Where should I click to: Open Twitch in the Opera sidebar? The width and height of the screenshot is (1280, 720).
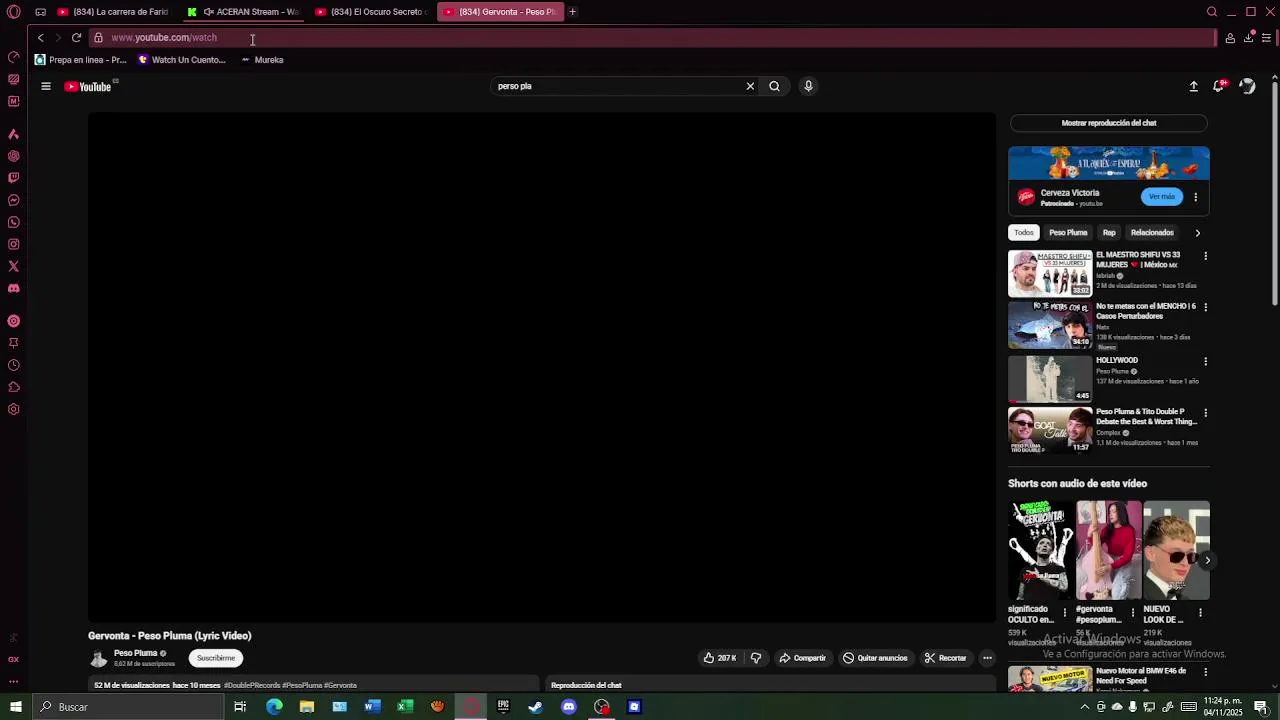click(14, 178)
